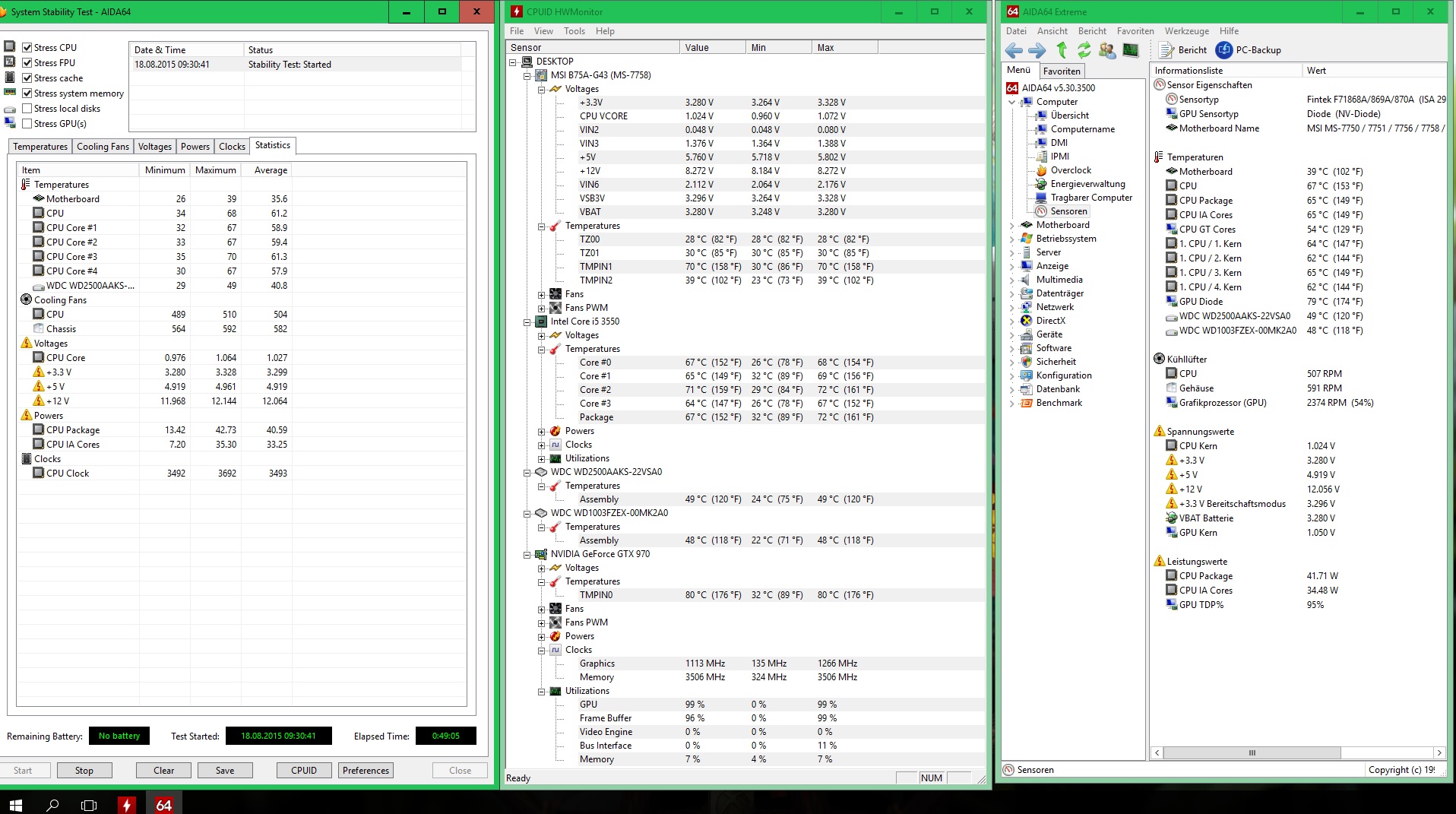
Task: Select Benchmark in the AIDA64 tree
Action: coord(1059,403)
